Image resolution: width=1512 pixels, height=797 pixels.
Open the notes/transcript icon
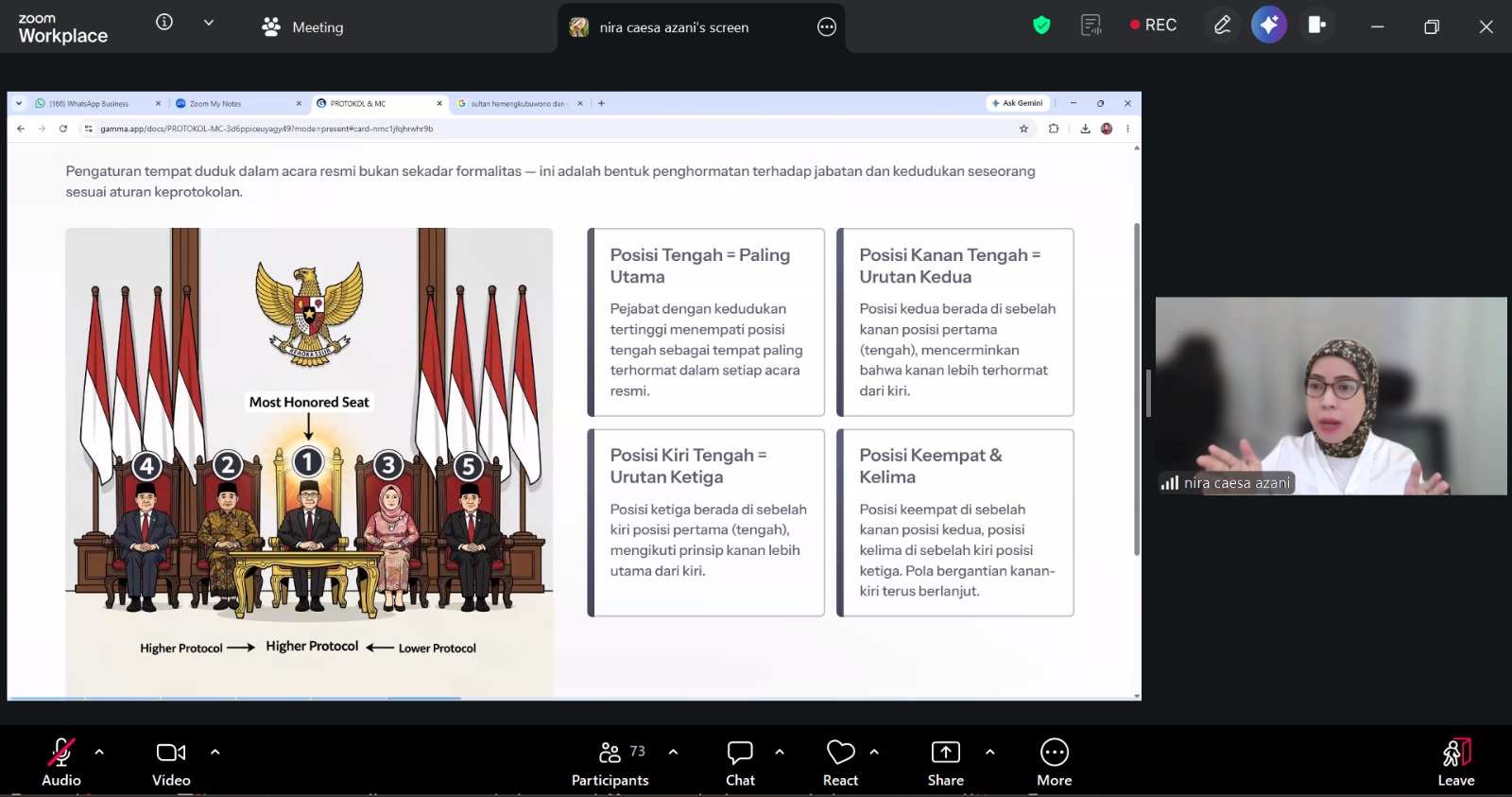(1091, 26)
